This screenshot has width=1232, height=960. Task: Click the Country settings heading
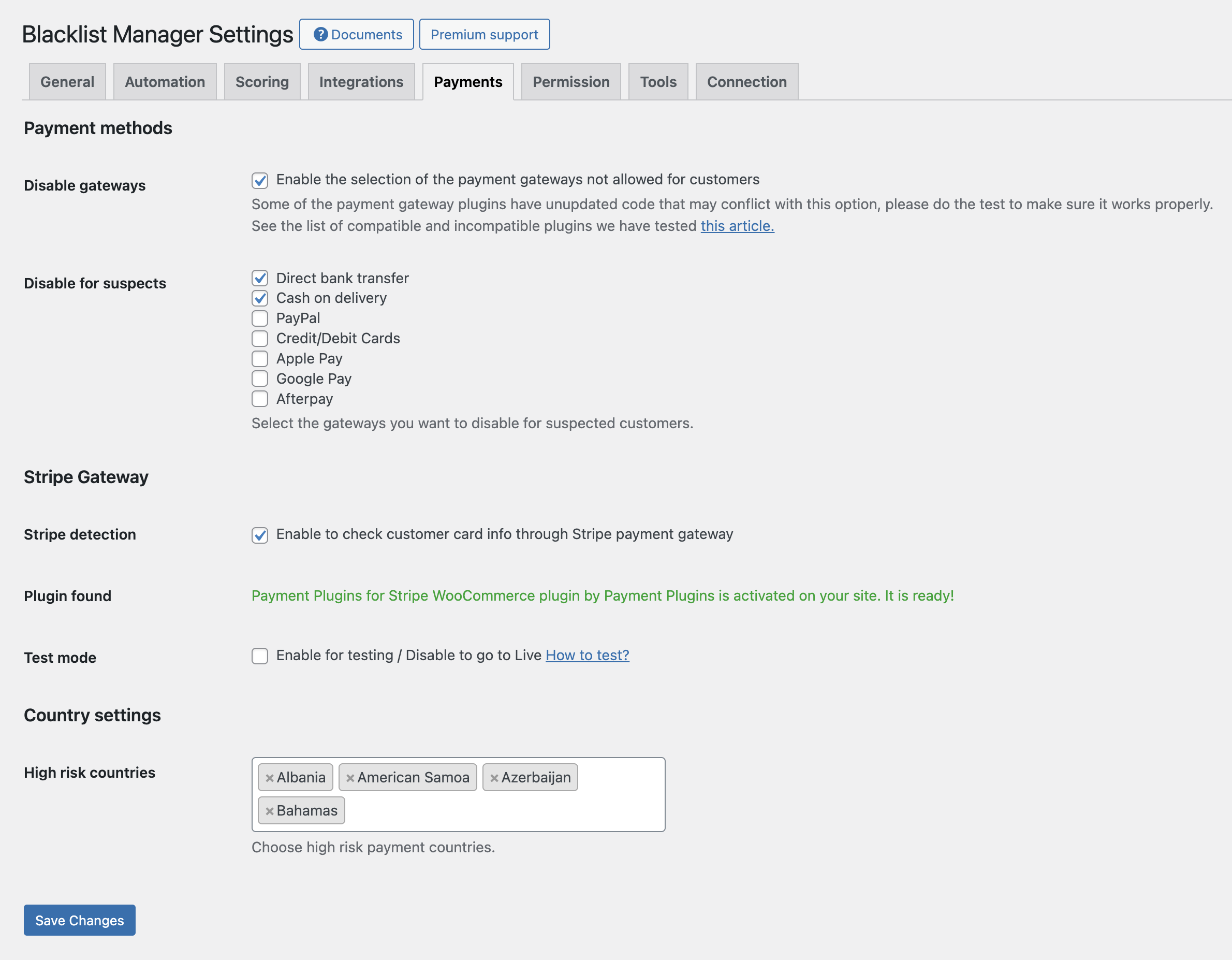click(92, 715)
